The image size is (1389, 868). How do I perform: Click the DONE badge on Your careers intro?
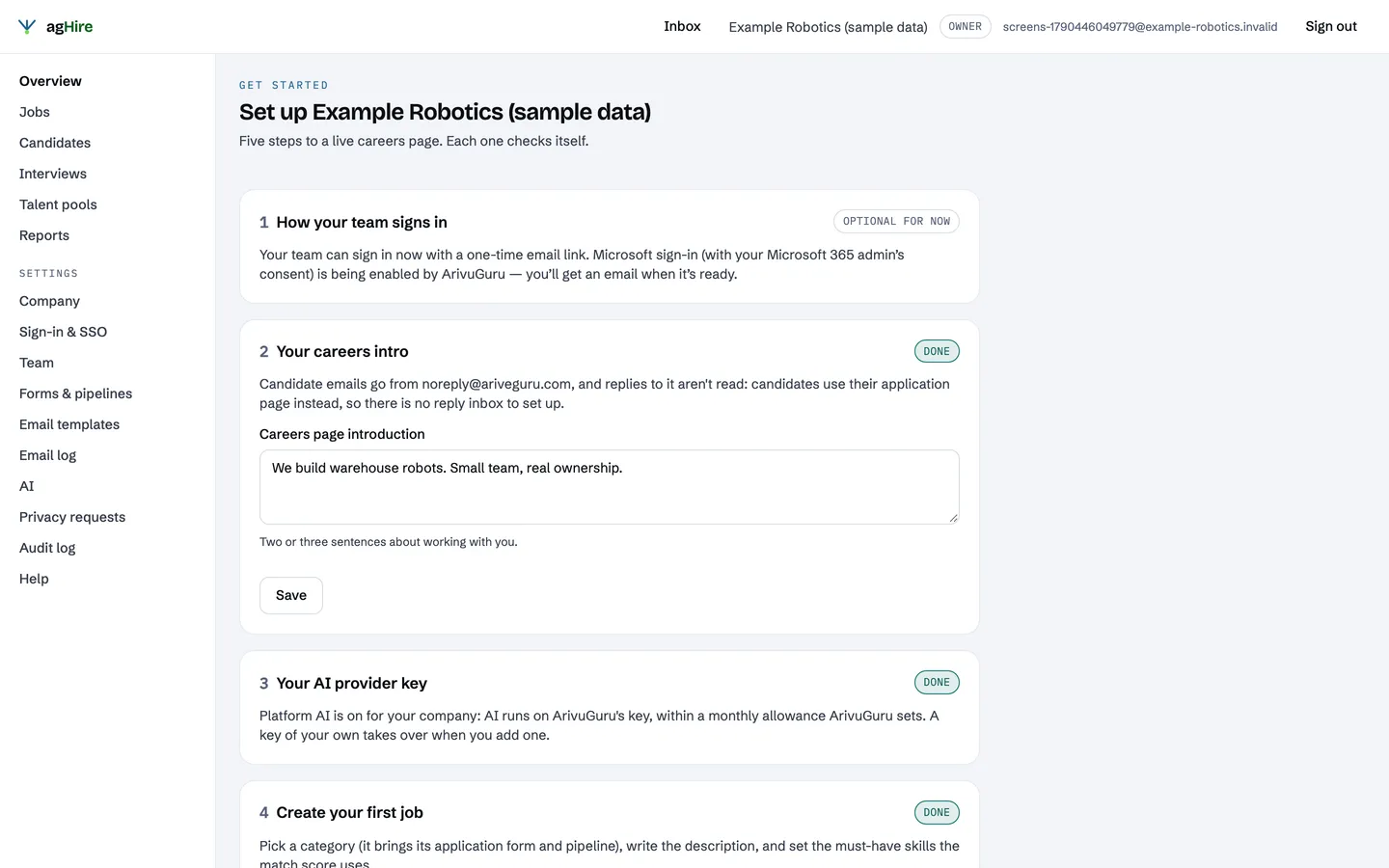pyautogui.click(x=937, y=351)
